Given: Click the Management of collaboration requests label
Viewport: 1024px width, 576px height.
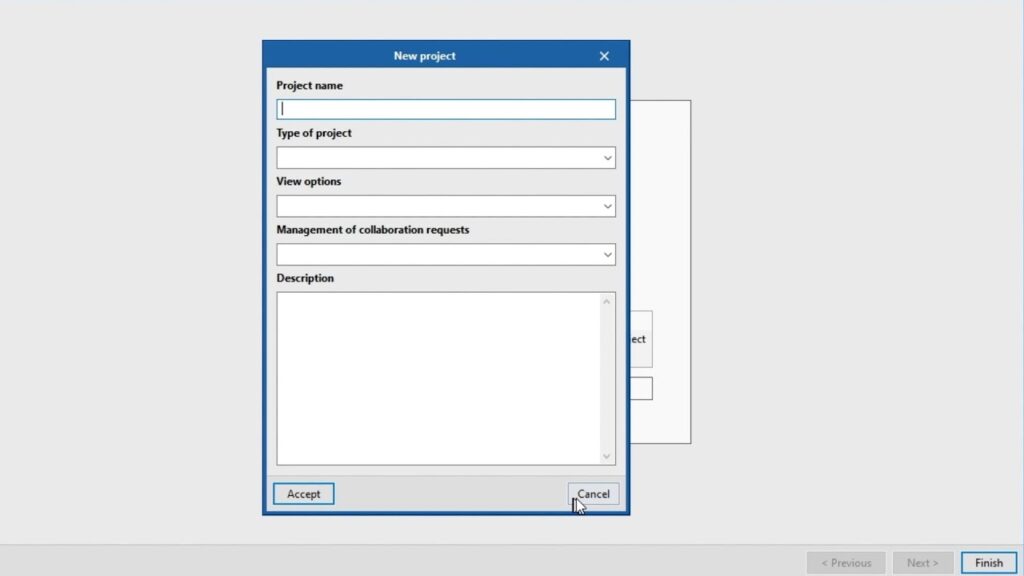Looking at the screenshot, I should [x=372, y=230].
